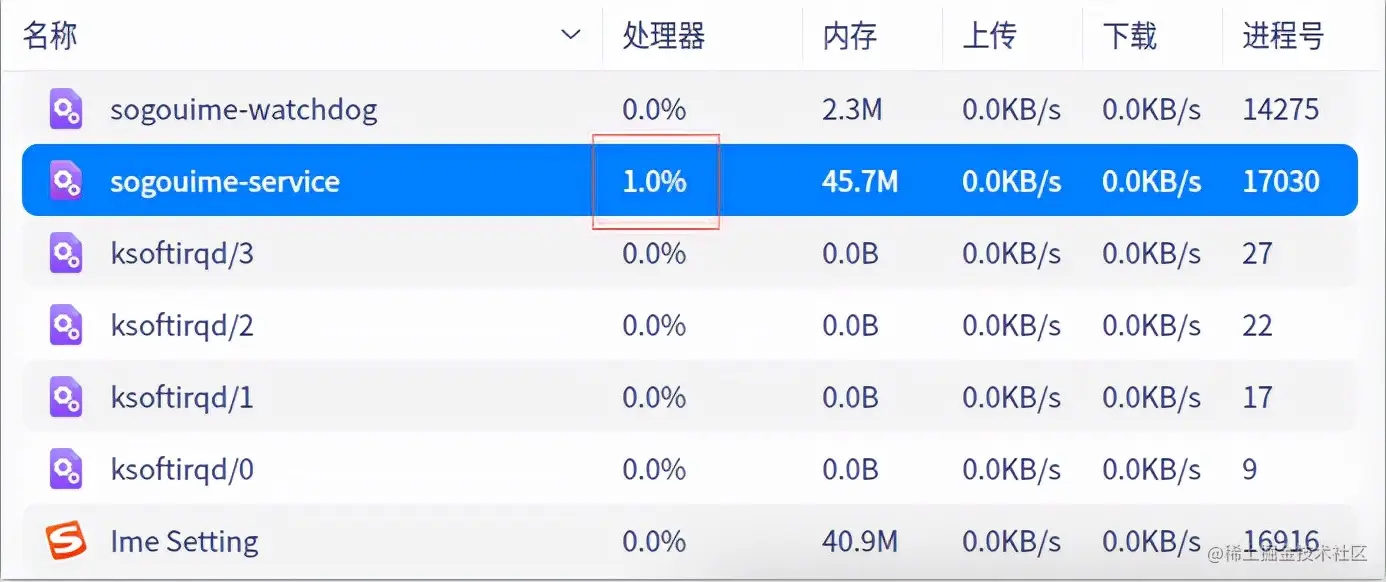Viewport: 1386px width, 582px height.
Task: Click the ksoftirqd/1 process icon
Action: click(66, 397)
